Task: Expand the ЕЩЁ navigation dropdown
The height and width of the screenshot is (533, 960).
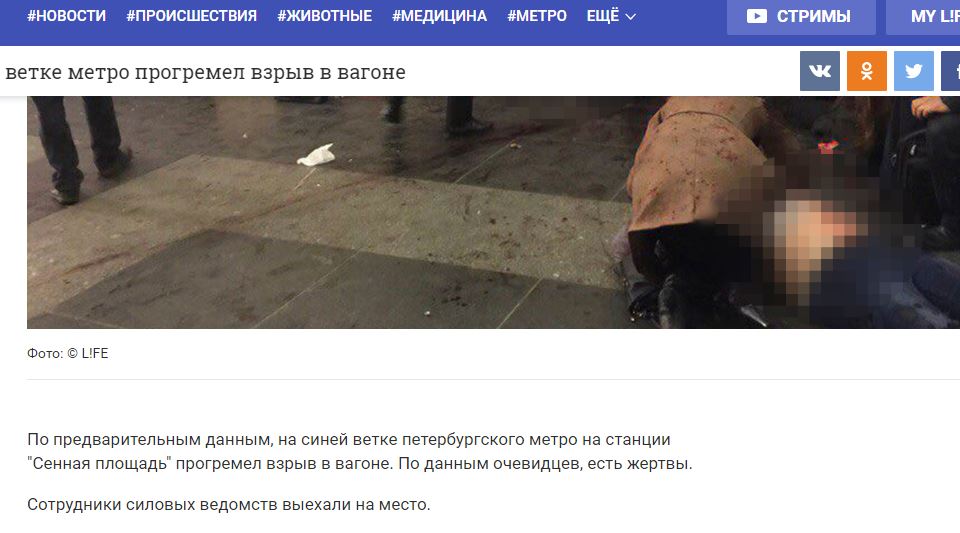Action: (611, 16)
